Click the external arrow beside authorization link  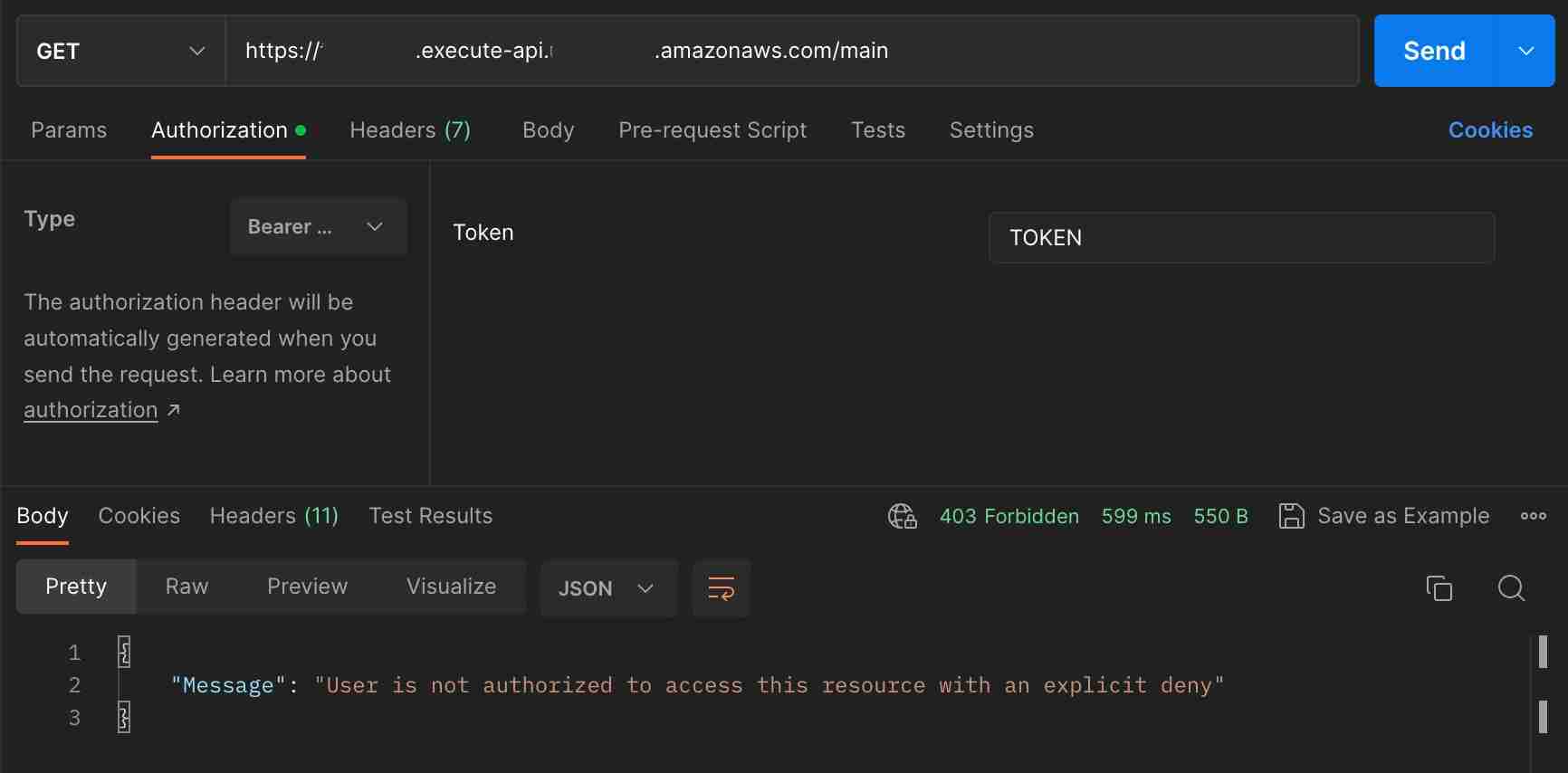coord(174,410)
